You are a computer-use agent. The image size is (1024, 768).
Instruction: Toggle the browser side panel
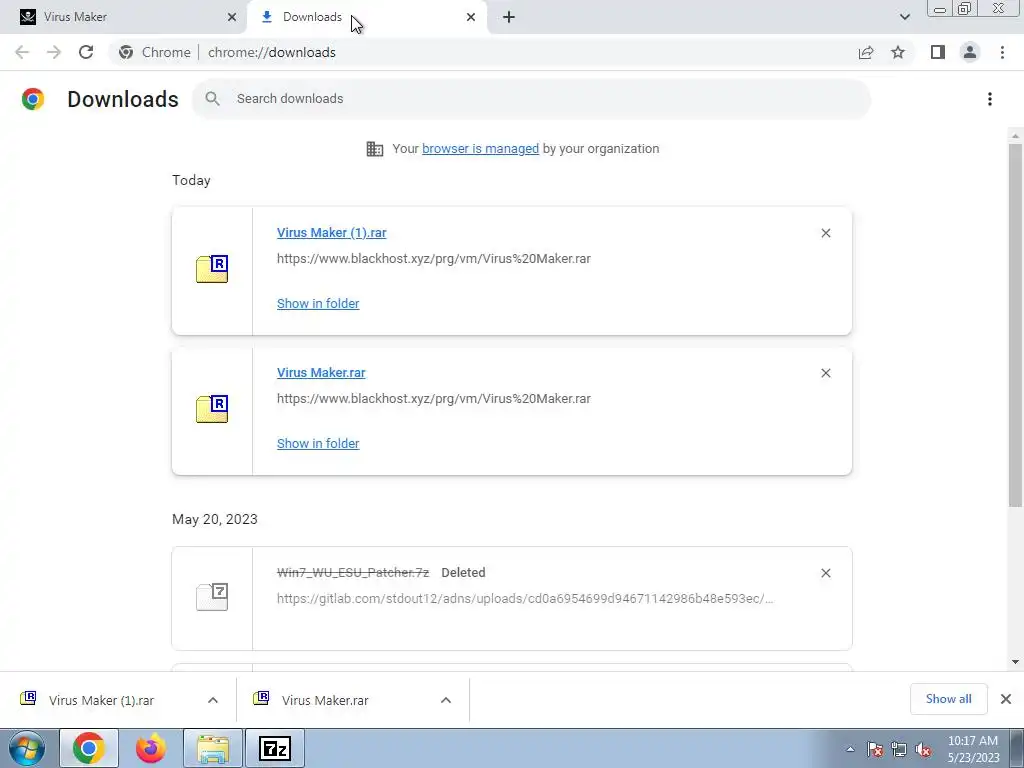[938, 52]
